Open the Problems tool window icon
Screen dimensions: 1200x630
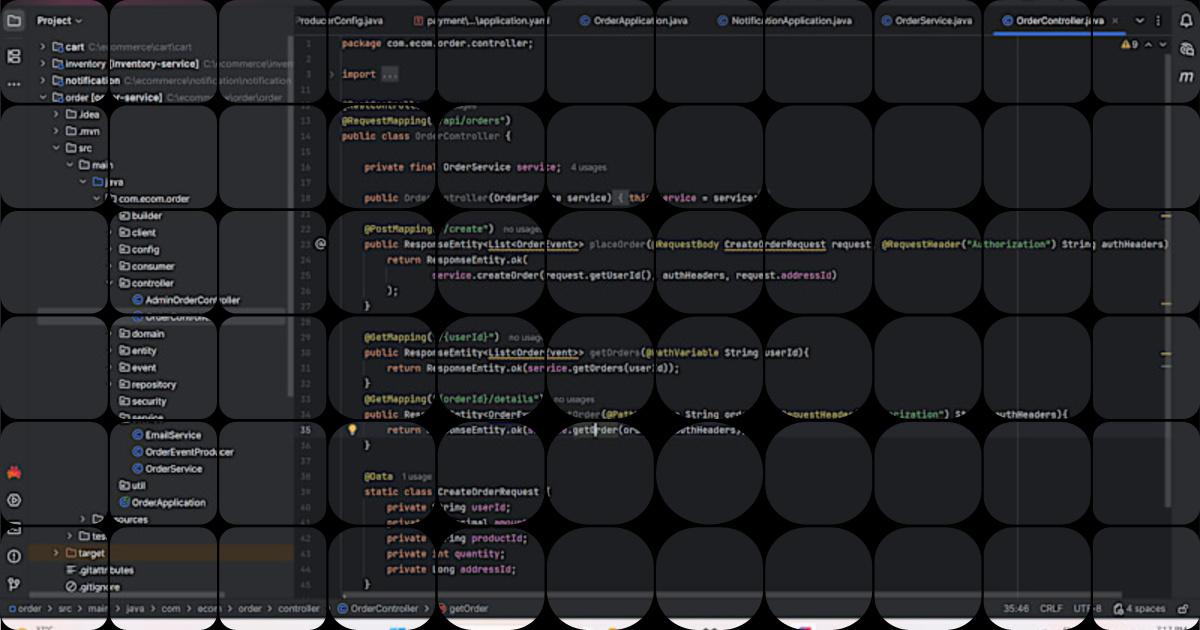tap(14, 556)
